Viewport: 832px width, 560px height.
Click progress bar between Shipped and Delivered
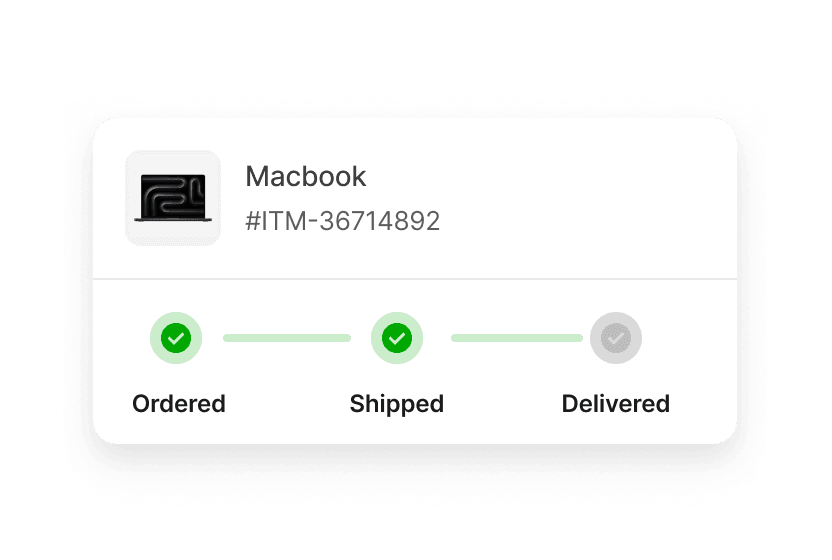[517, 338]
